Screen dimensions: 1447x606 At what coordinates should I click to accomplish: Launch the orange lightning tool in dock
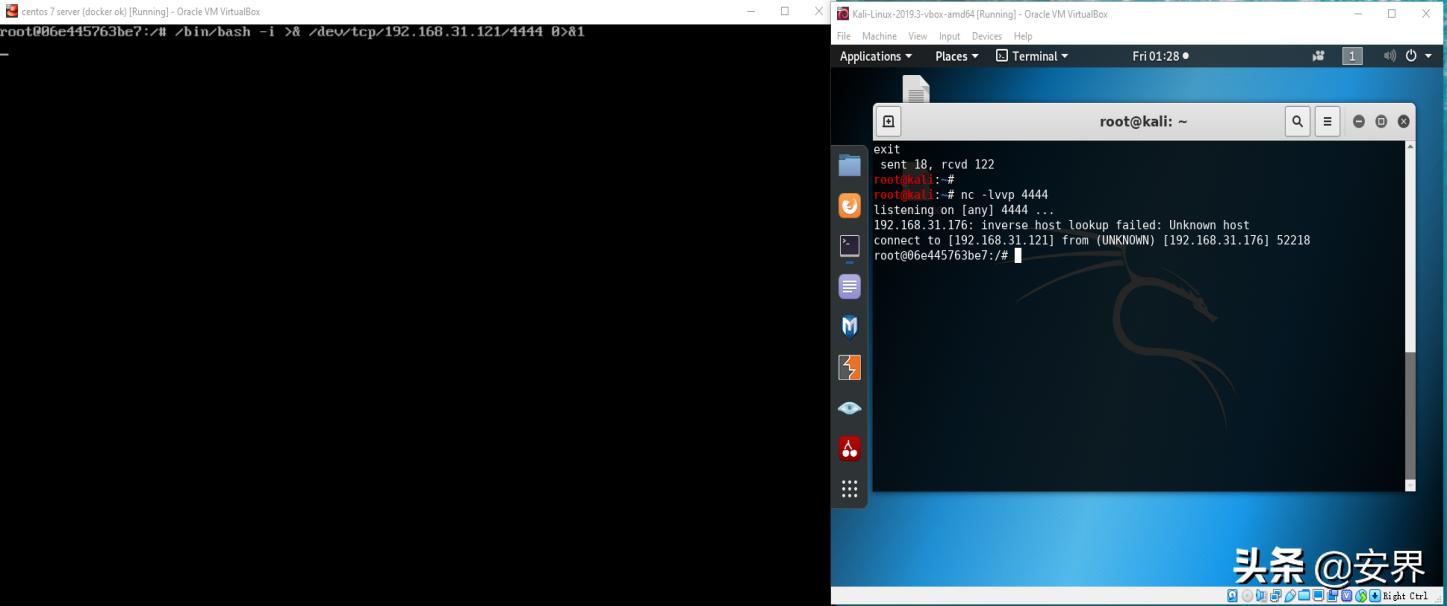click(x=849, y=367)
